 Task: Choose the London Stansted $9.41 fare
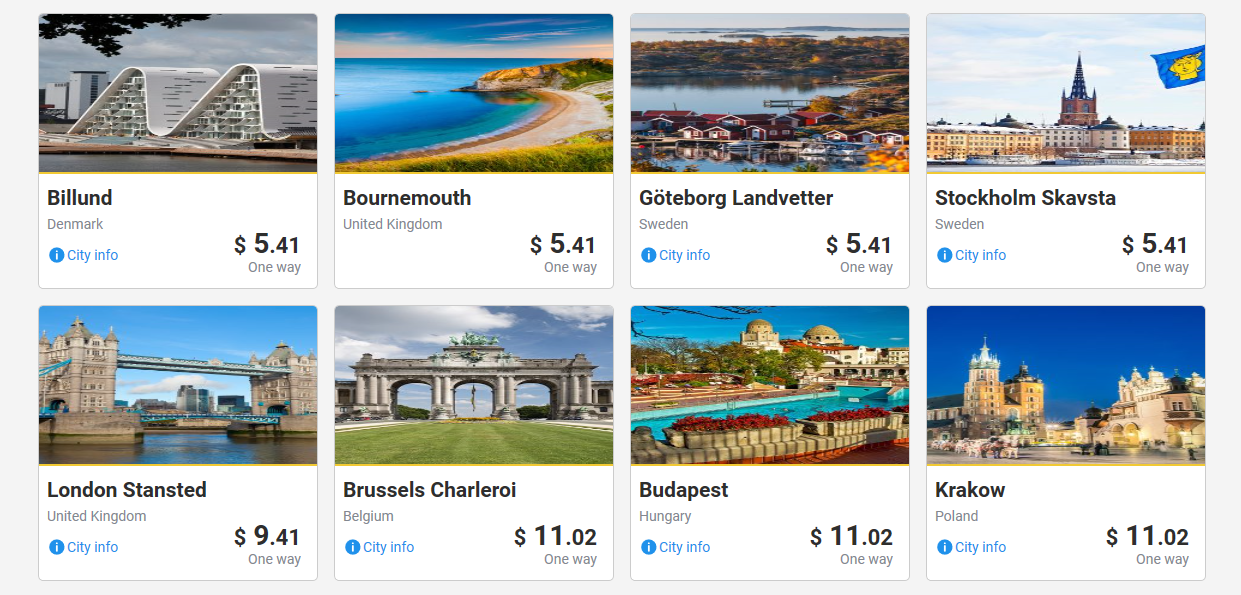pyautogui.click(x=268, y=537)
